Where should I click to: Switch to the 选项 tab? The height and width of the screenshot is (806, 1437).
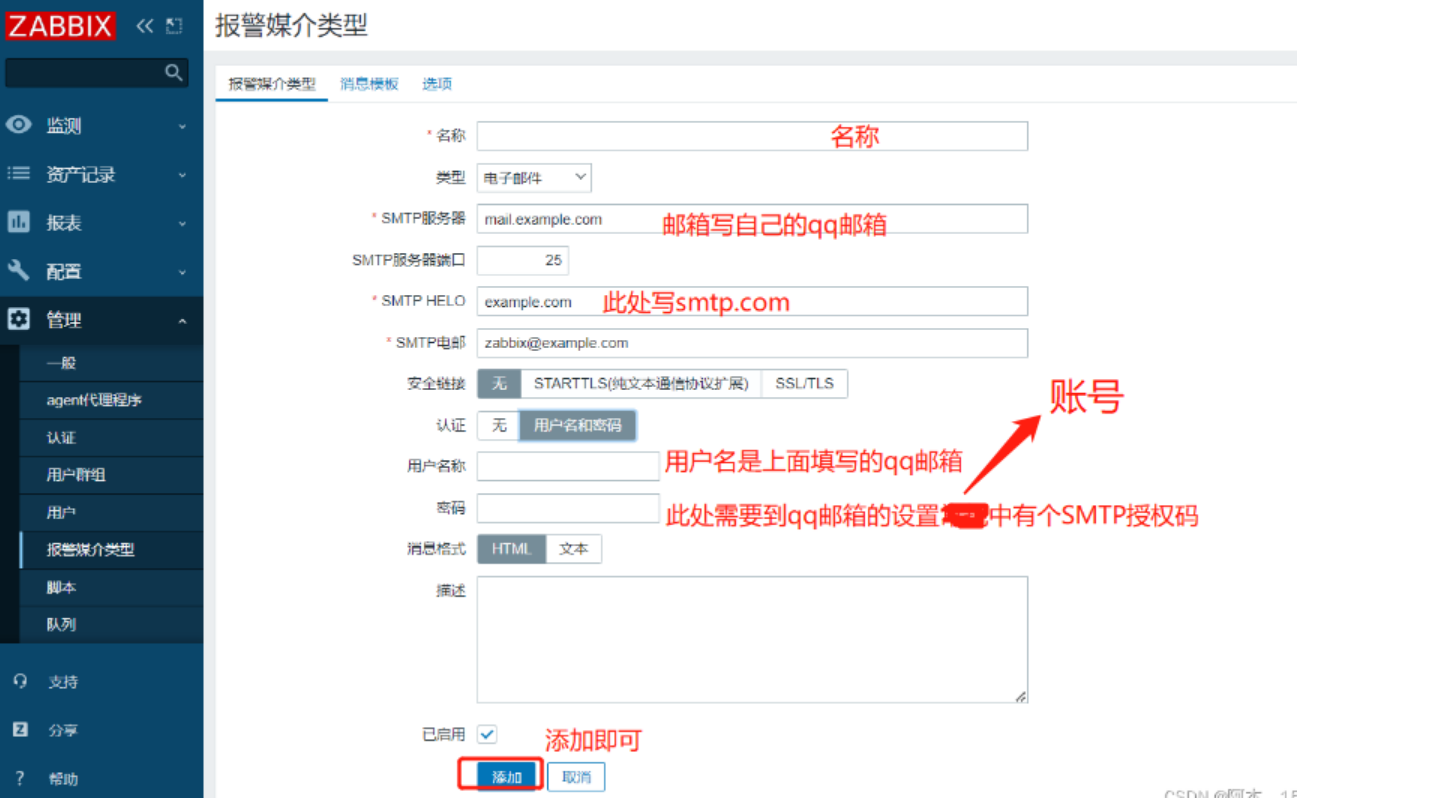coord(437,84)
